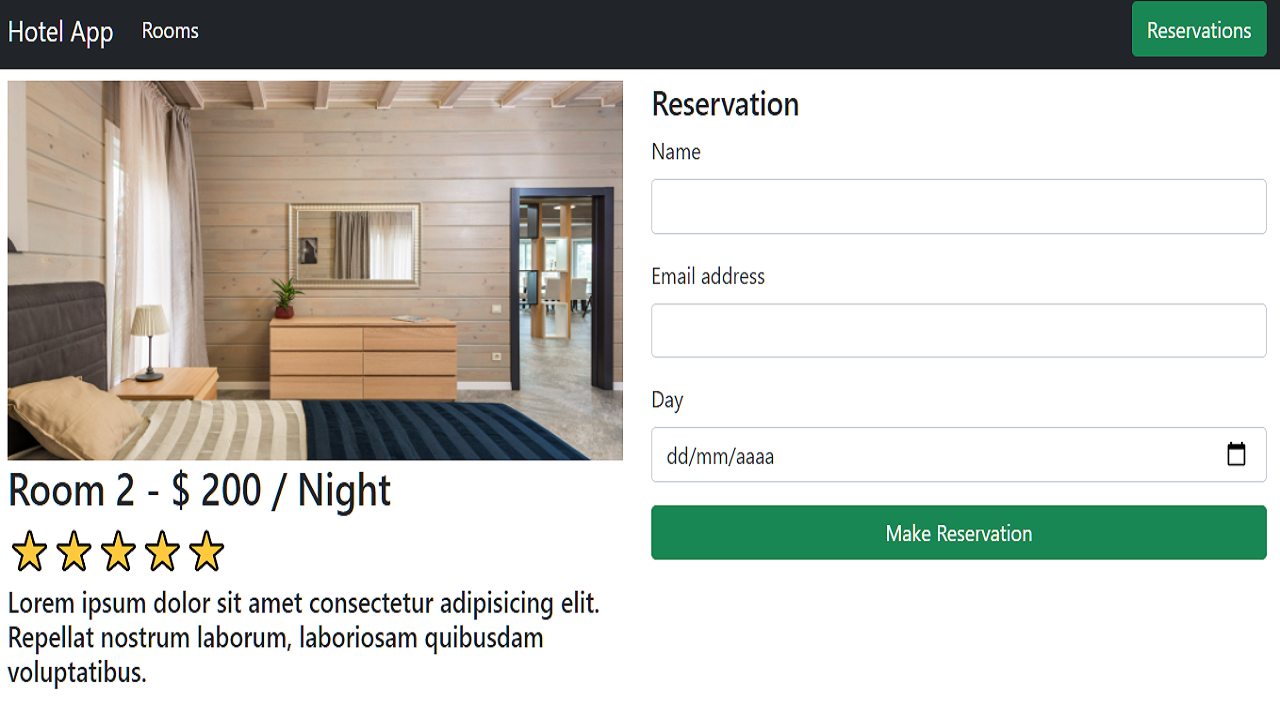Focus the Email address field
Screen dimensions: 1280x720
[x=959, y=331]
